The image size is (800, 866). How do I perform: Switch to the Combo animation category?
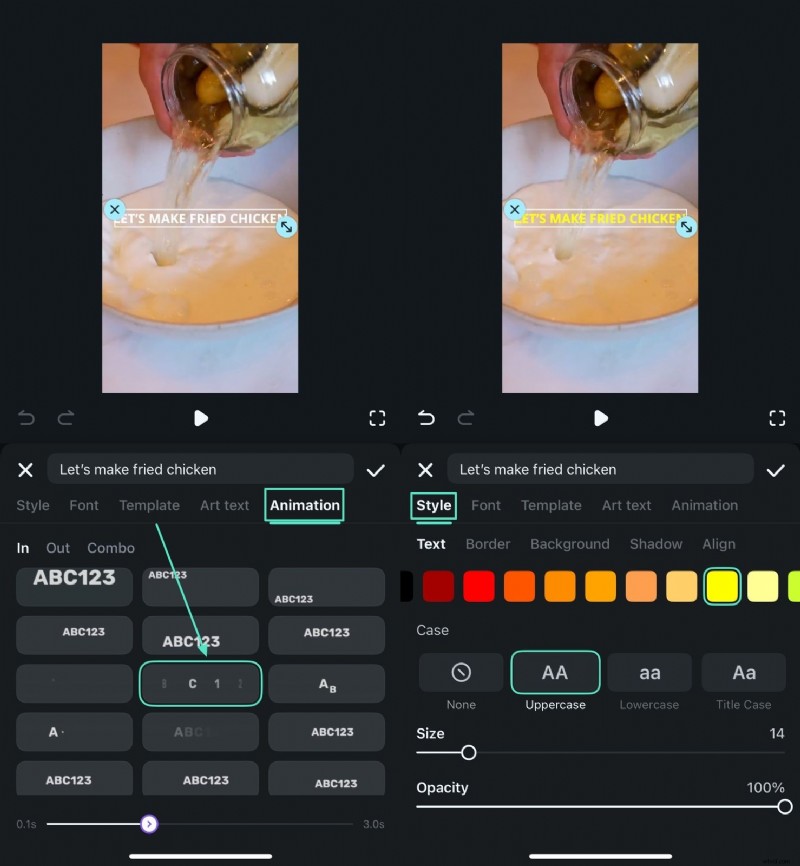click(110, 548)
